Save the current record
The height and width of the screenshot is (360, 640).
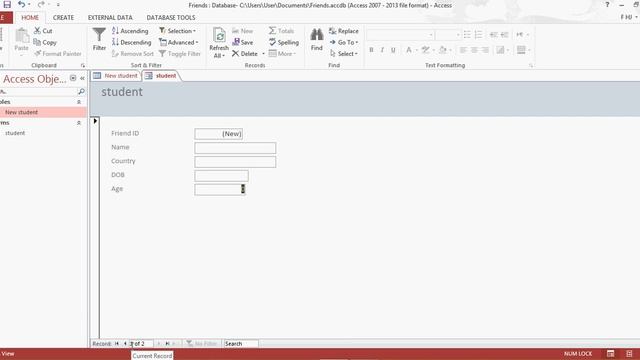click(243, 42)
